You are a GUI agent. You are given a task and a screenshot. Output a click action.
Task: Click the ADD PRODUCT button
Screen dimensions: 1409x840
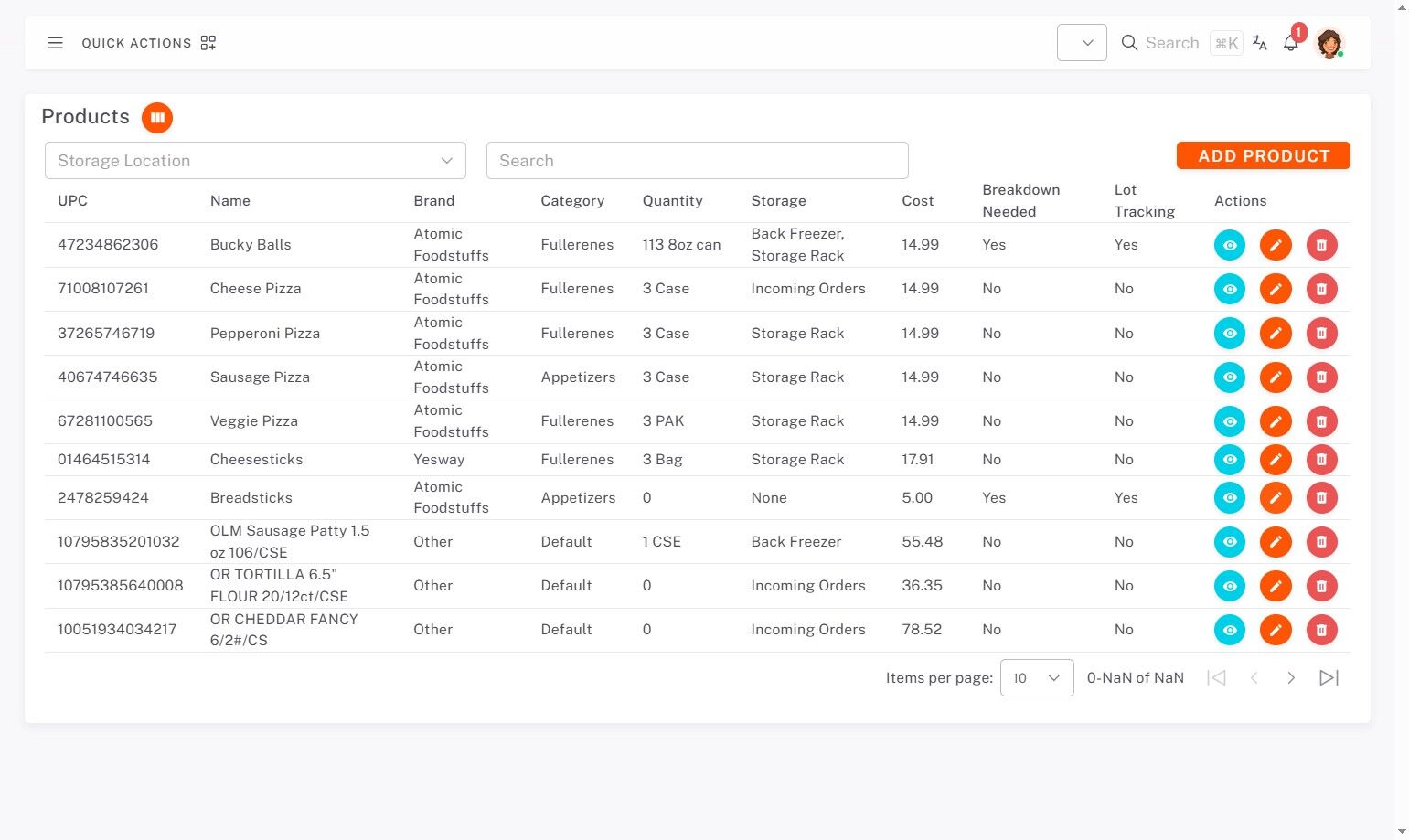[1264, 156]
